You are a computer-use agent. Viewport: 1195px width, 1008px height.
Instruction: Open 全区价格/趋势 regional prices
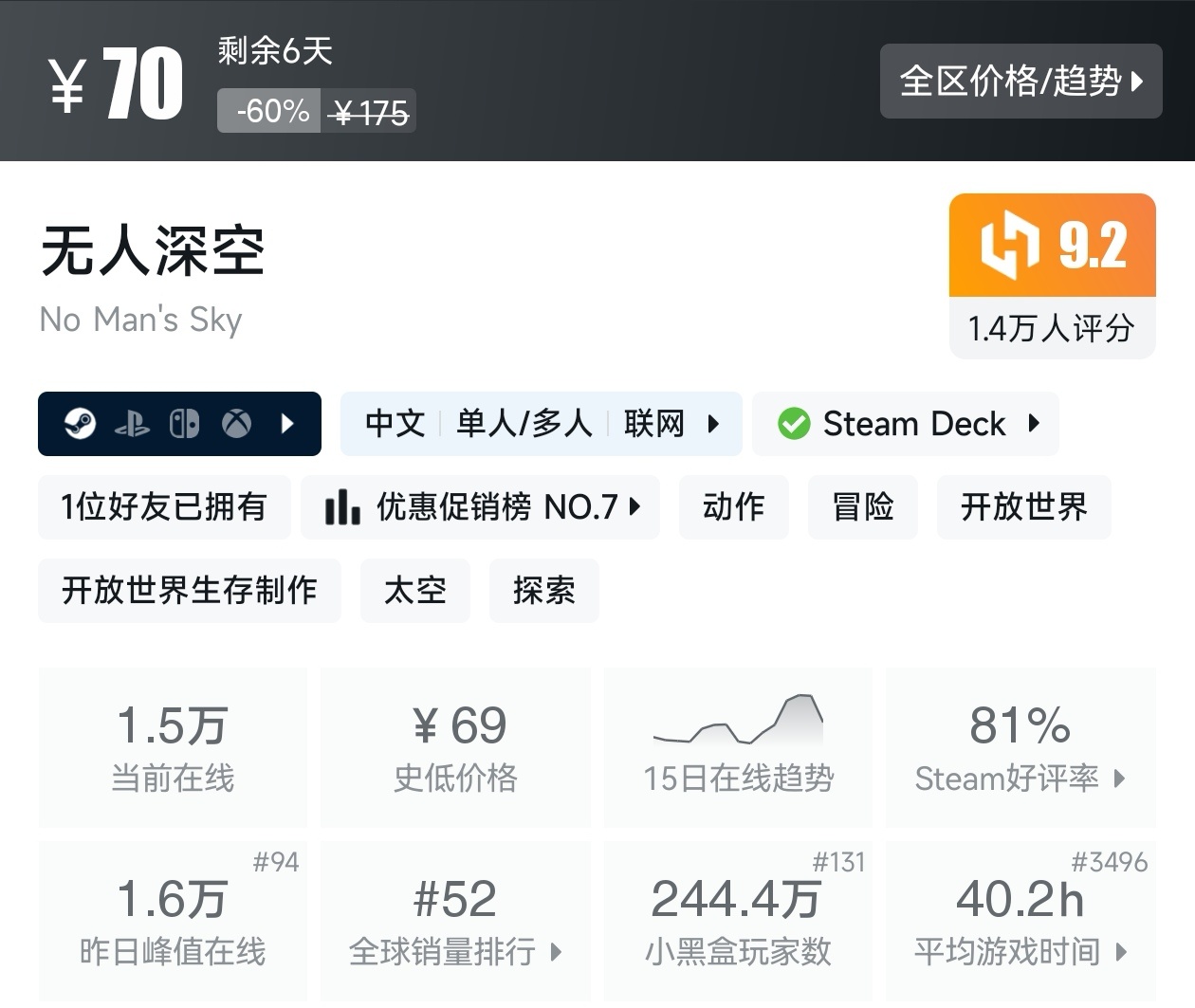pyautogui.click(x=1020, y=81)
